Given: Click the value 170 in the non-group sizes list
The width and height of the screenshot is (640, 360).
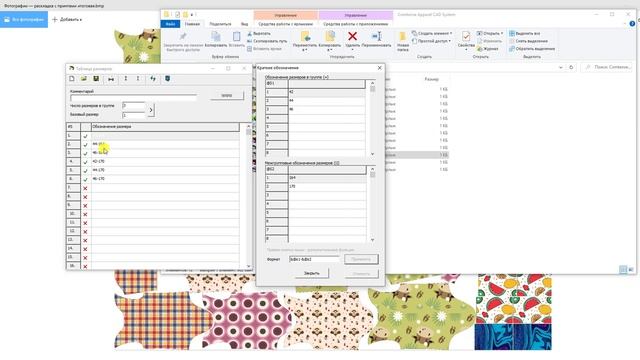Looking at the screenshot, I should coord(292,187).
